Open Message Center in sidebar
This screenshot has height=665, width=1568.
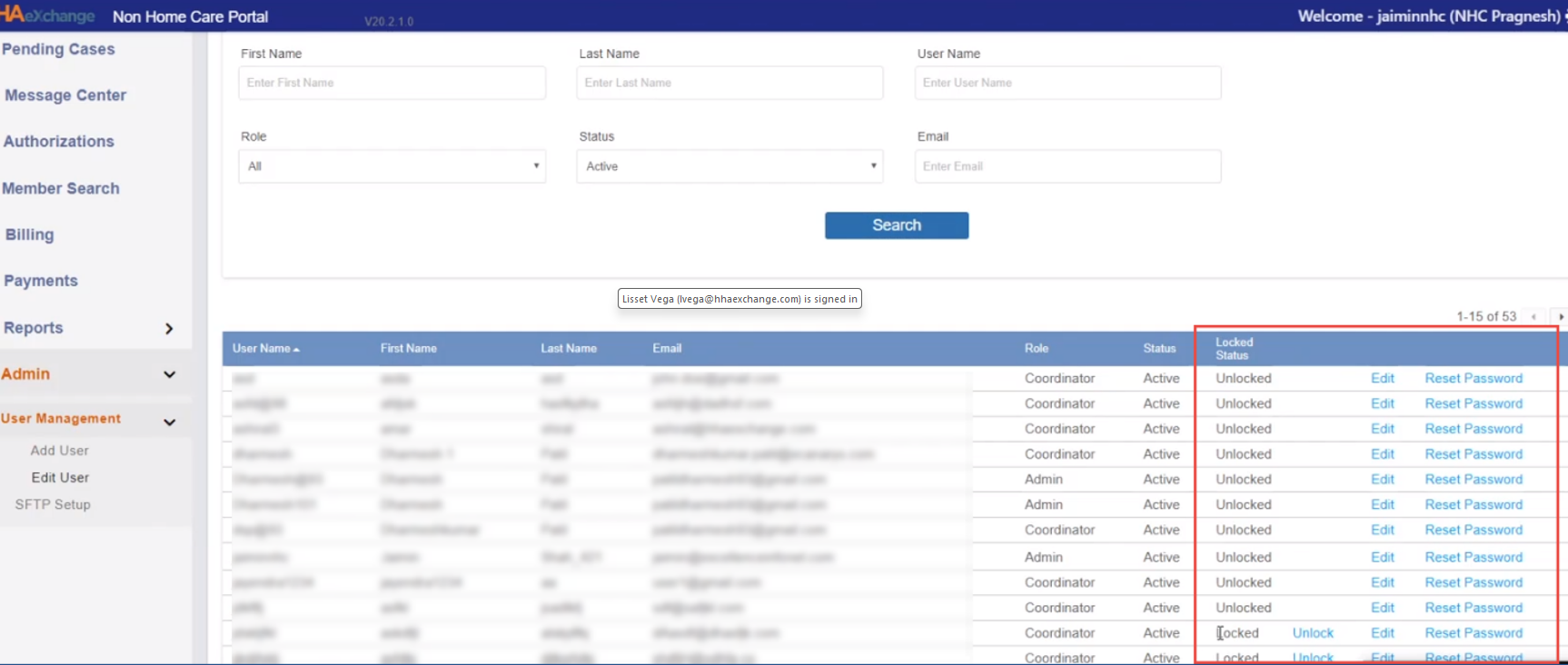point(65,95)
